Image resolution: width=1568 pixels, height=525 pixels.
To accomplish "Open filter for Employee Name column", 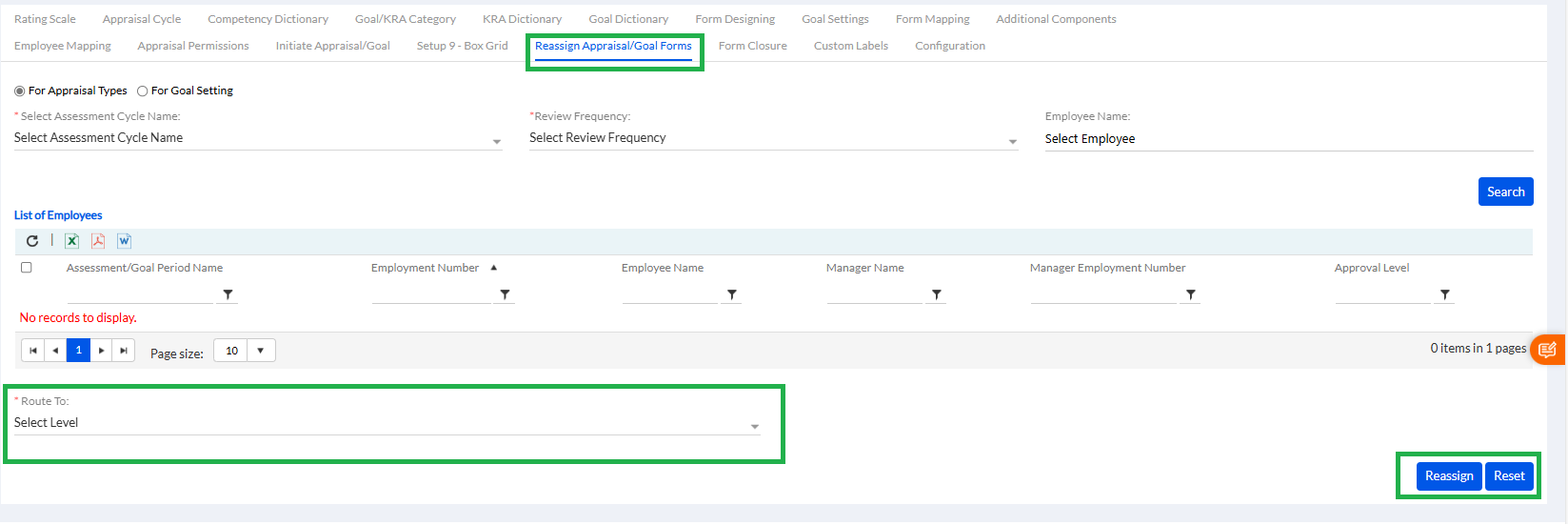I will 731,294.
